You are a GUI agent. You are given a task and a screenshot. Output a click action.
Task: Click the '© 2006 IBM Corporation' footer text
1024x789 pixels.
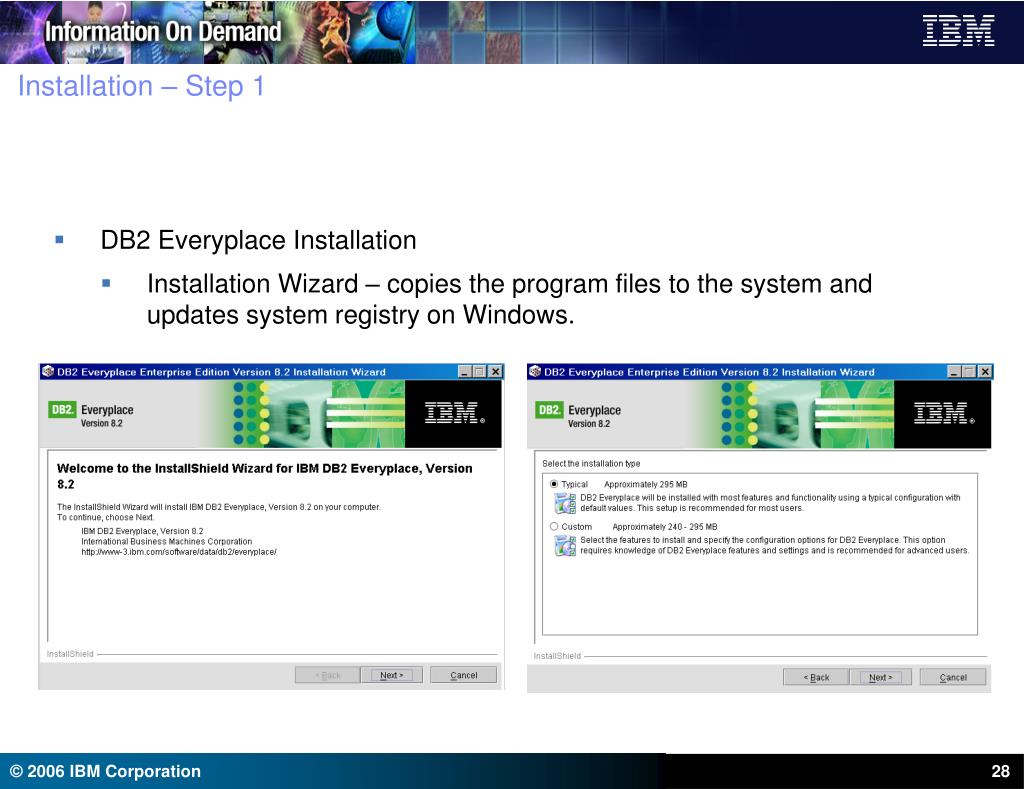coord(105,771)
